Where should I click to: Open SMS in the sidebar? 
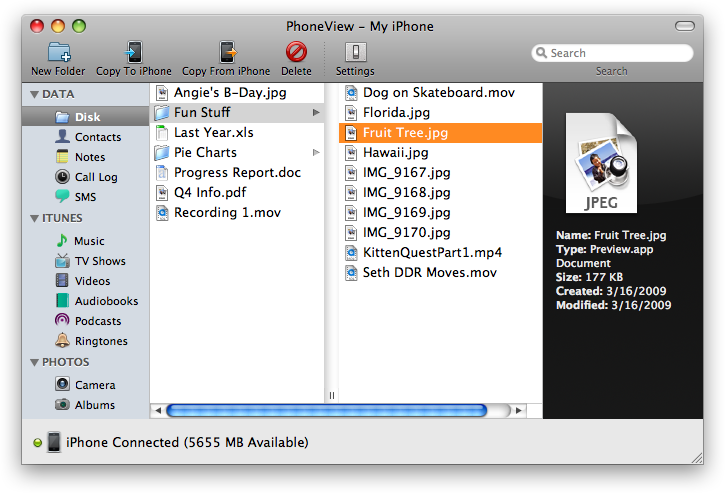tap(86, 197)
